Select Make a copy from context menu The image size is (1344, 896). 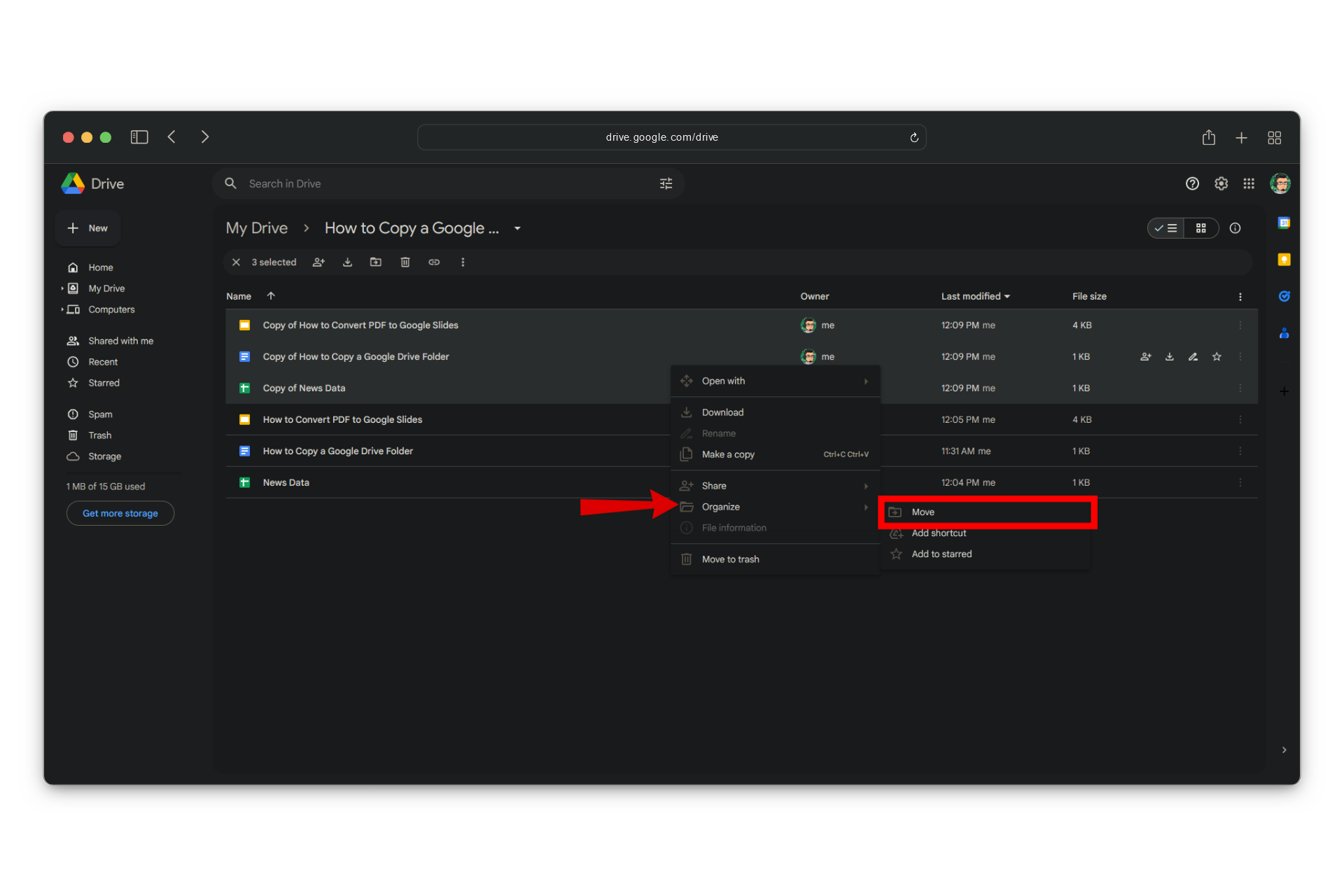coord(728,454)
